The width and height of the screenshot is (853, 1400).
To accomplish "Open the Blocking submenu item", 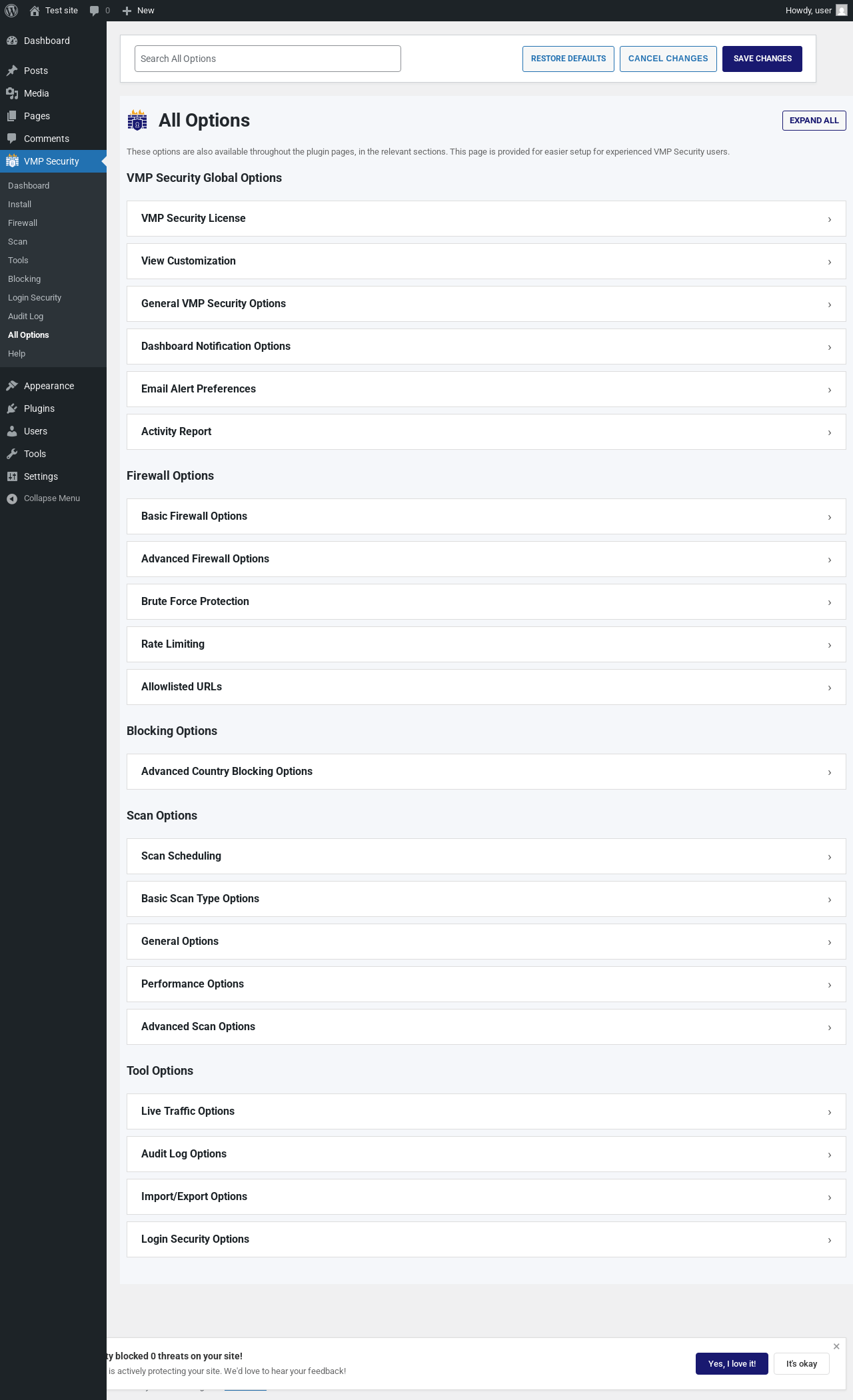I will (x=53, y=279).
